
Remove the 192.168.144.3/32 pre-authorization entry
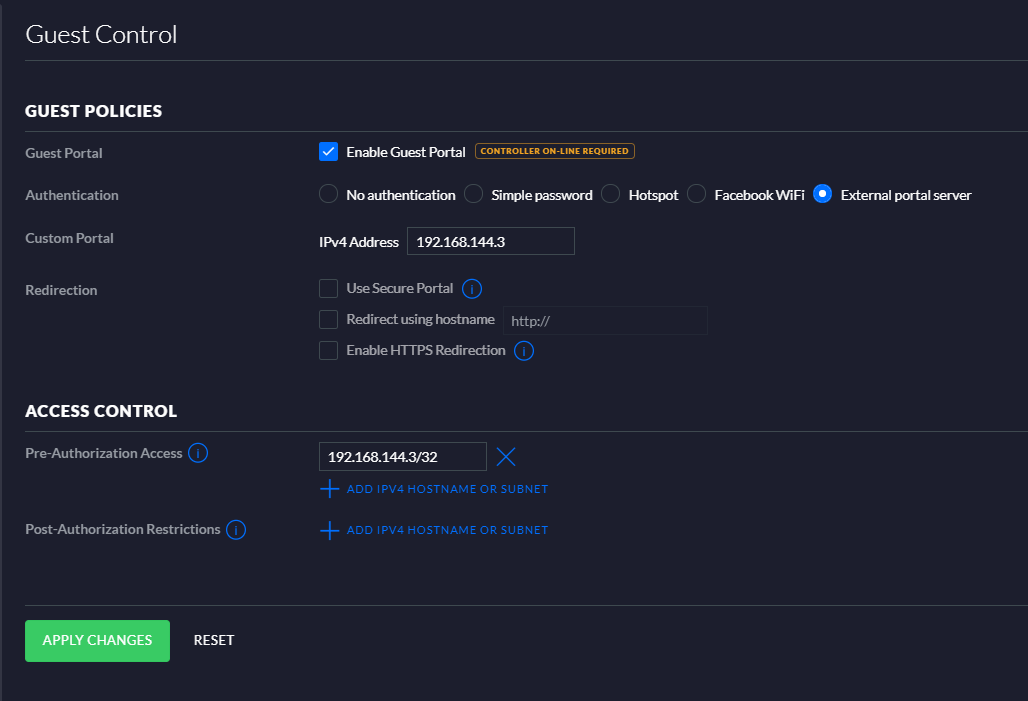(x=506, y=456)
